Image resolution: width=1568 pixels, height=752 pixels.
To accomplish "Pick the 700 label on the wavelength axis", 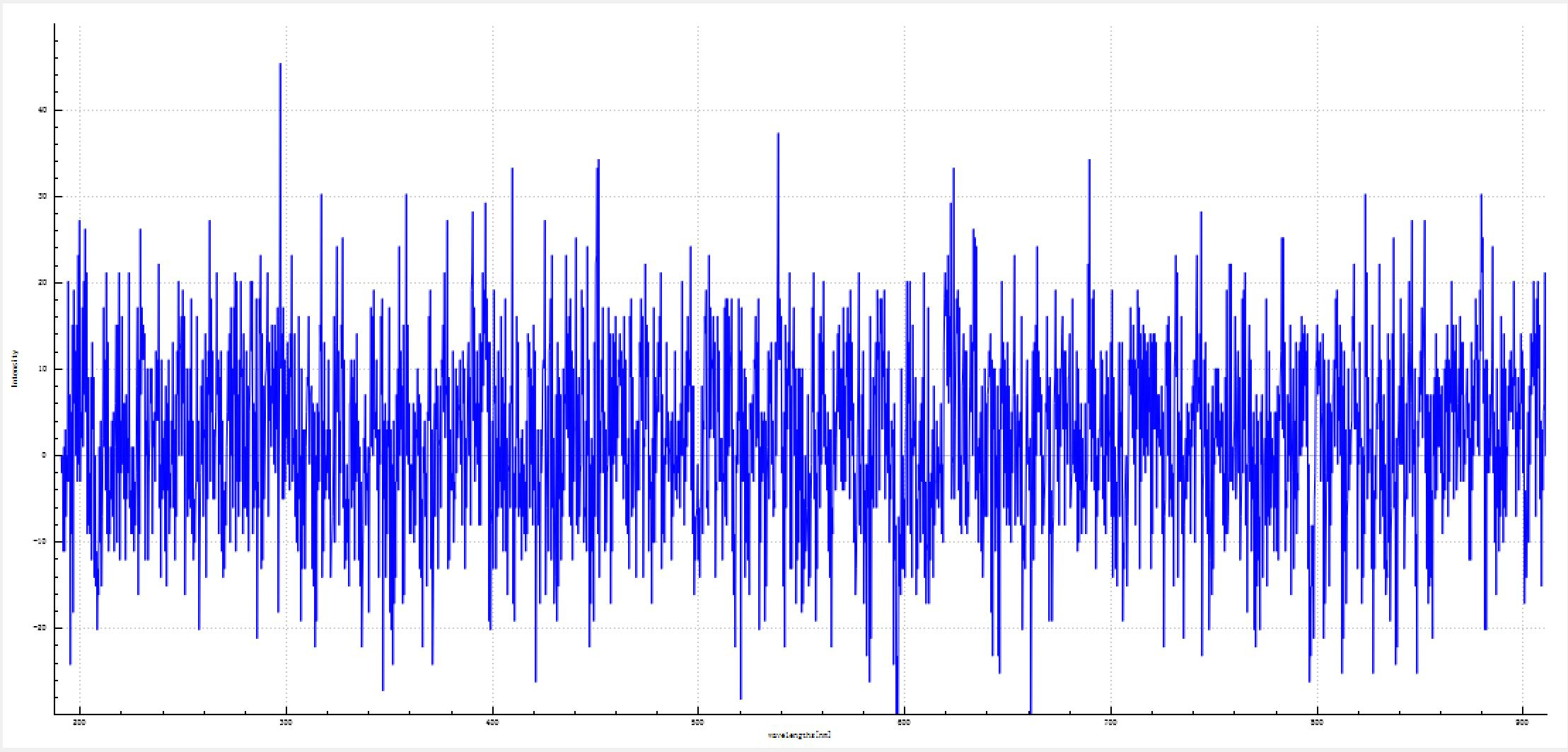I will pyautogui.click(x=1110, y=722).
